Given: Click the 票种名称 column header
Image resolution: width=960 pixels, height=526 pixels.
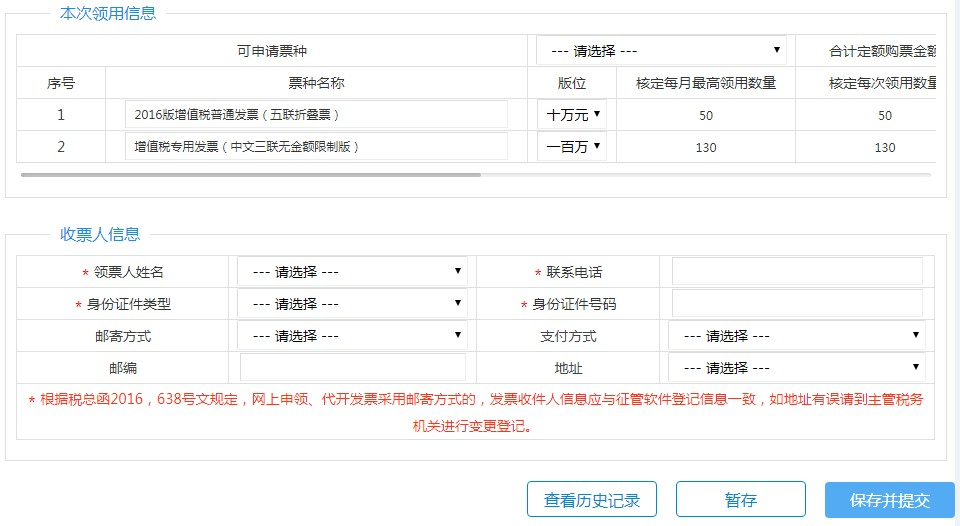Looking at the screenshot, I should pyautogui.click(x=317, y=83).
